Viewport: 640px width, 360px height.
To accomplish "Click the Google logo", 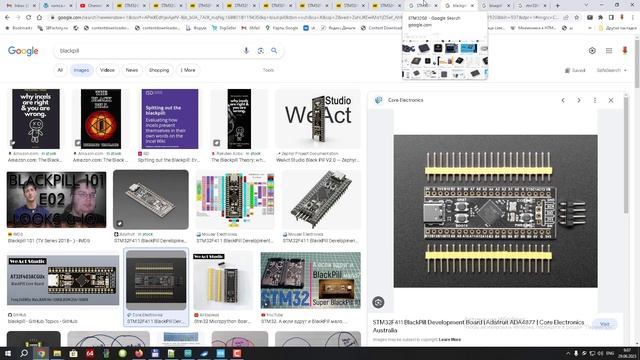I will coord(23,51).
